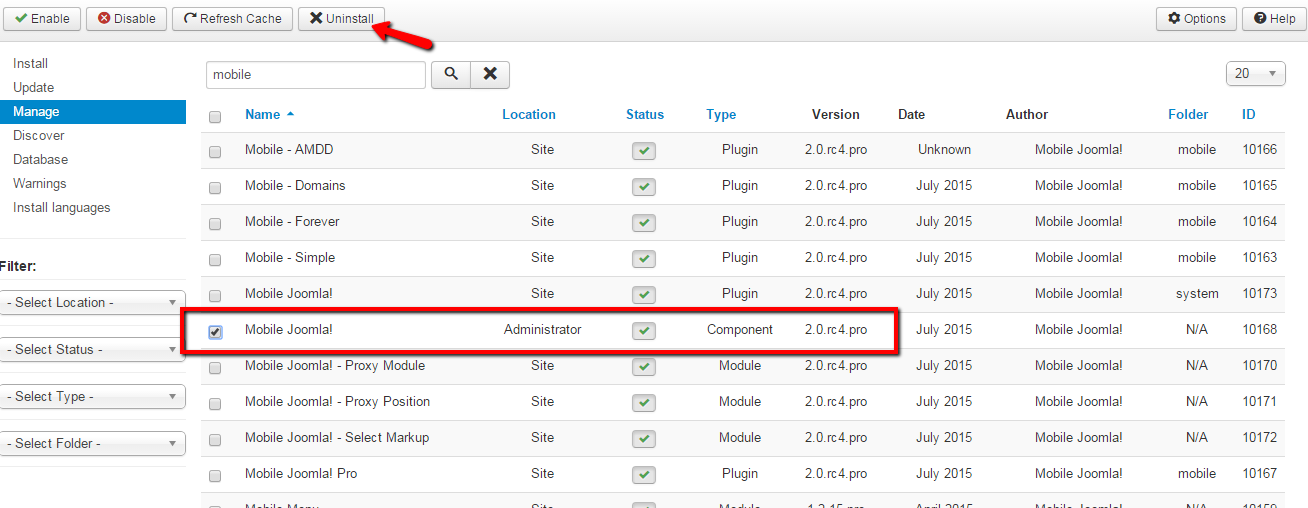Click the Enable toolbar button
The width and height of the screenshot is (1308, 508).
[42, 18]
